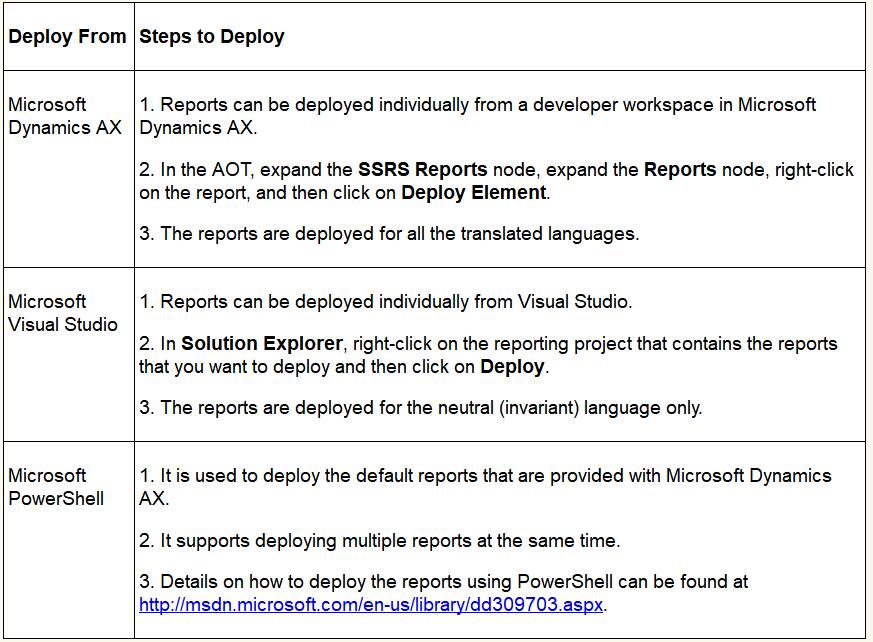Image resolution: width=873 pixels, height=642 pixels.
Task: Click the line about neutral (invariant) language only
Action: (x=421, y=408)
